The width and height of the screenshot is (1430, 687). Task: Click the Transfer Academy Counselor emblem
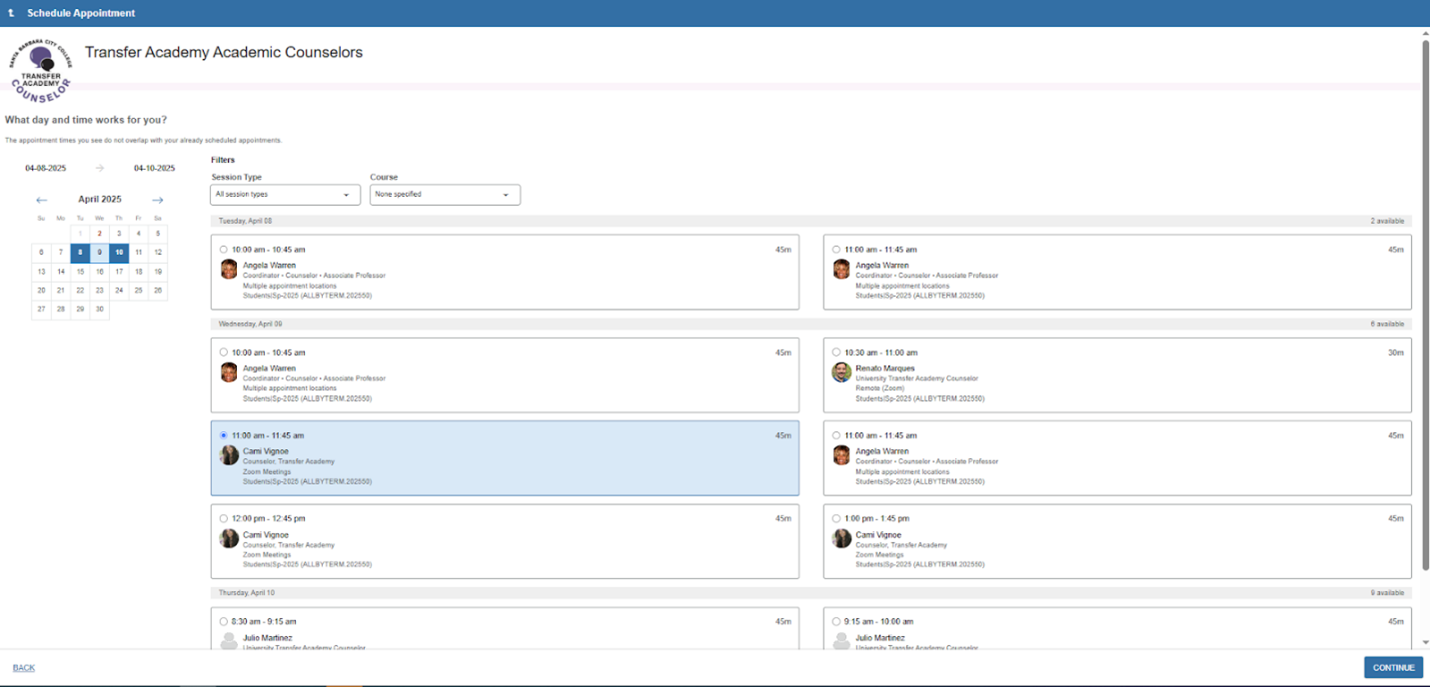coord(40,70)
